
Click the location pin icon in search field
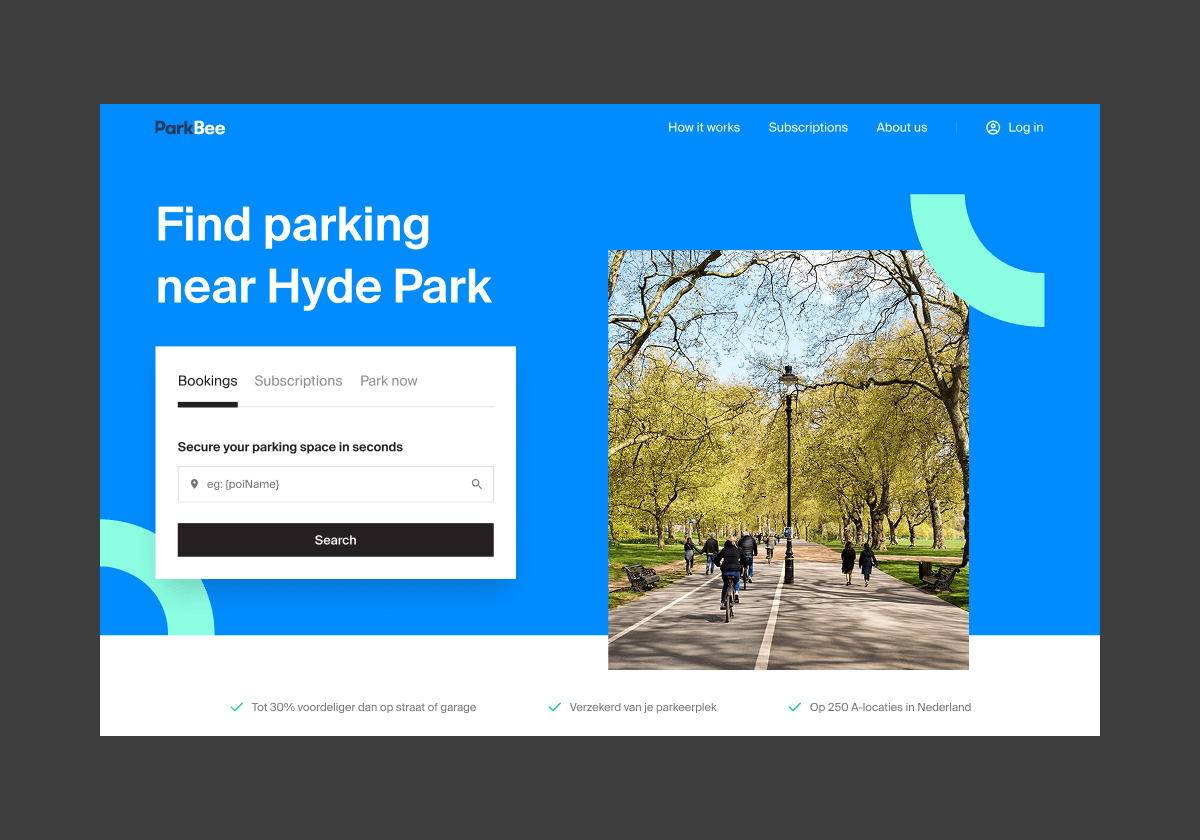coord(194,484)
